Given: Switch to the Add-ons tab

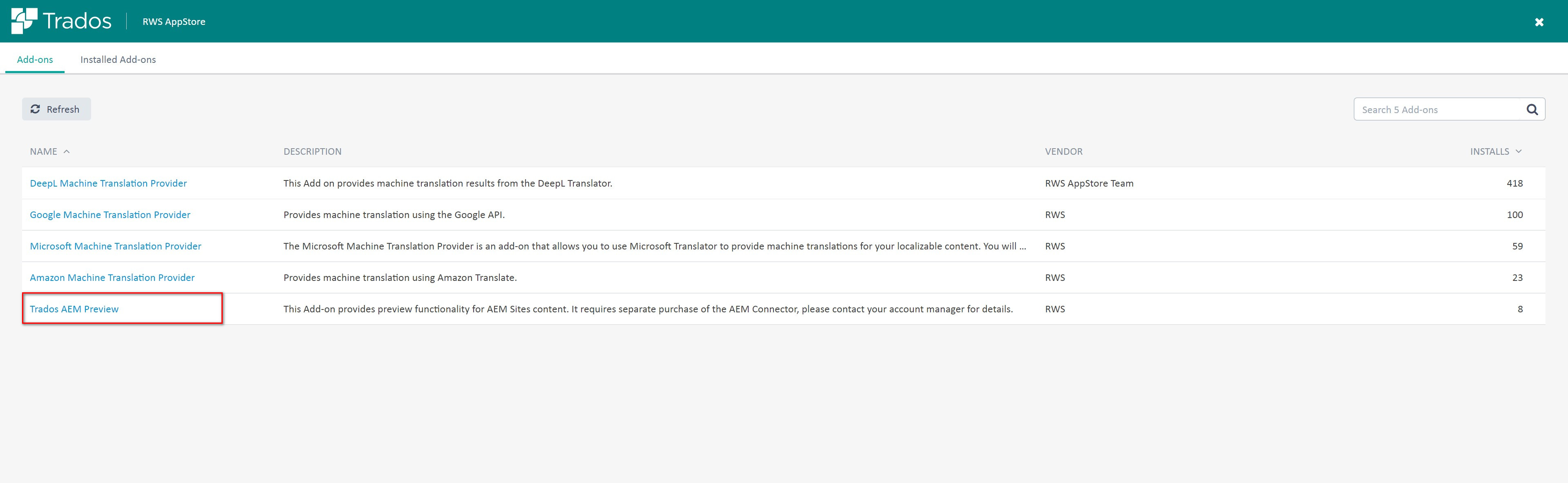Looking at the screenshot, I should [35, 60].
